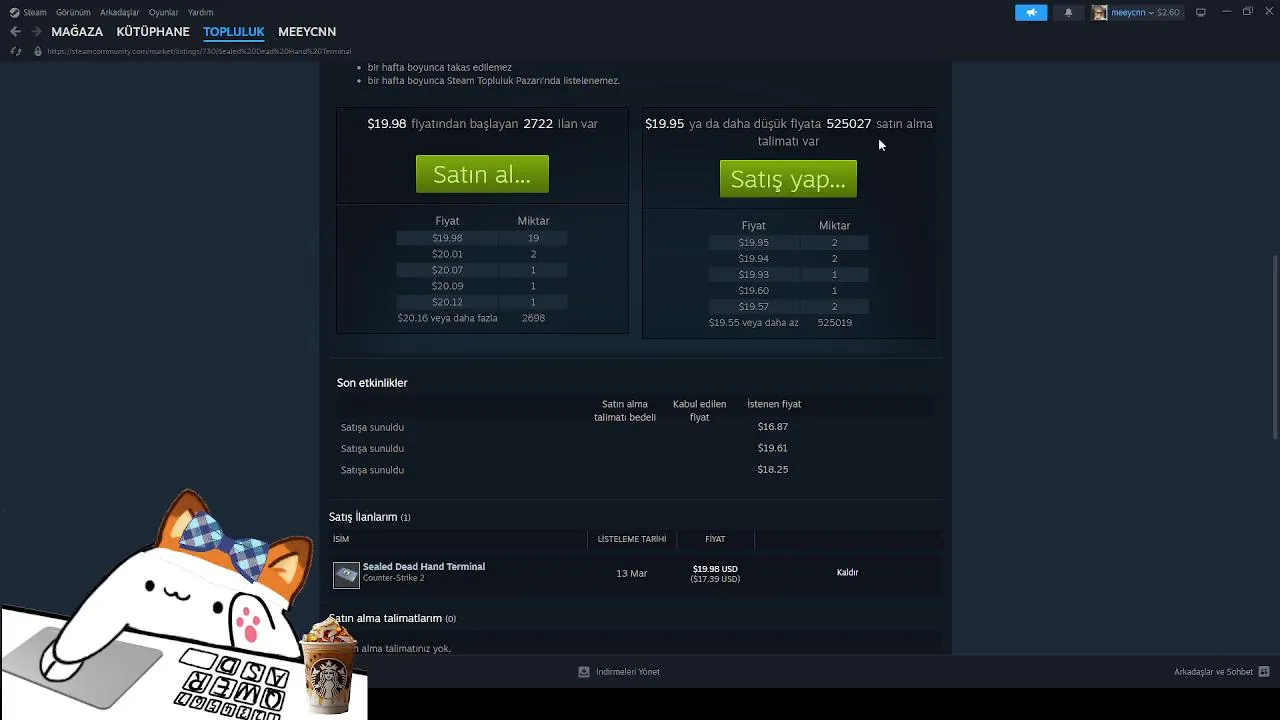Click the vertical scrollbar thumb
The image size is (1280, 720).
pos(1275,347)
